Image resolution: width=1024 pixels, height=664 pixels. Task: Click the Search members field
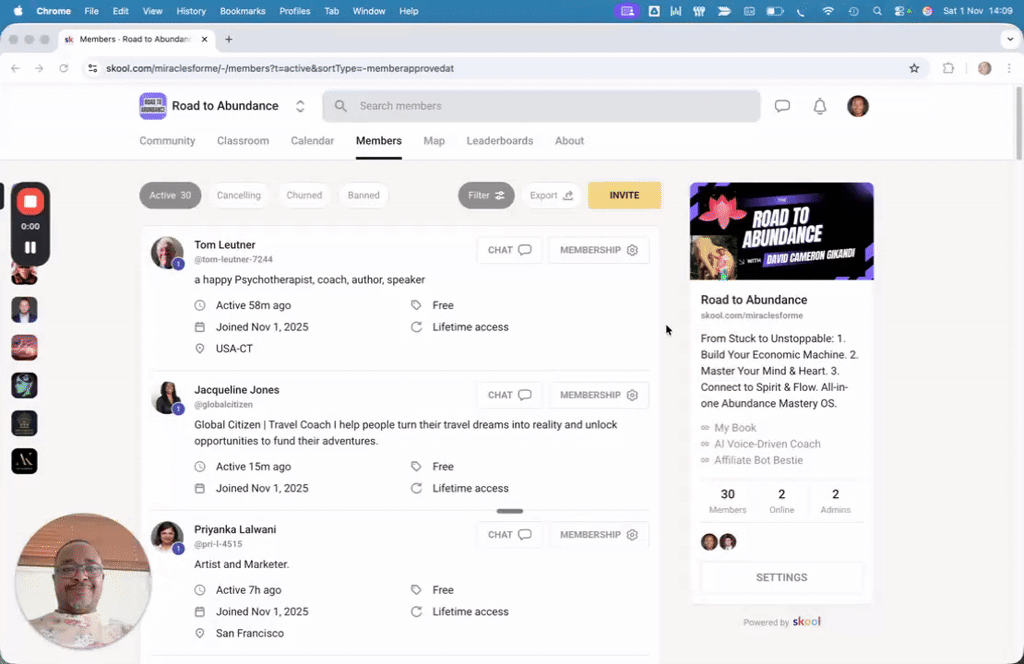click(541, 106)
